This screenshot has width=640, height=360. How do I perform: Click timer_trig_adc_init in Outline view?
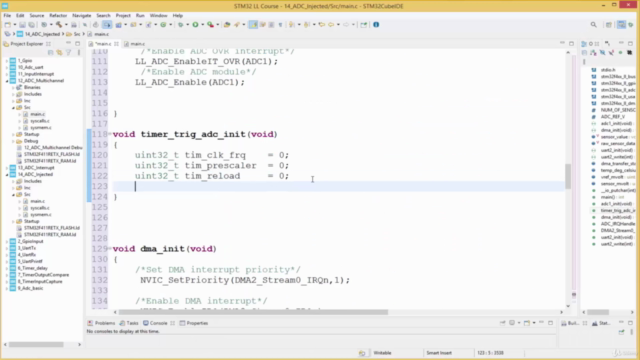(618, 210)
